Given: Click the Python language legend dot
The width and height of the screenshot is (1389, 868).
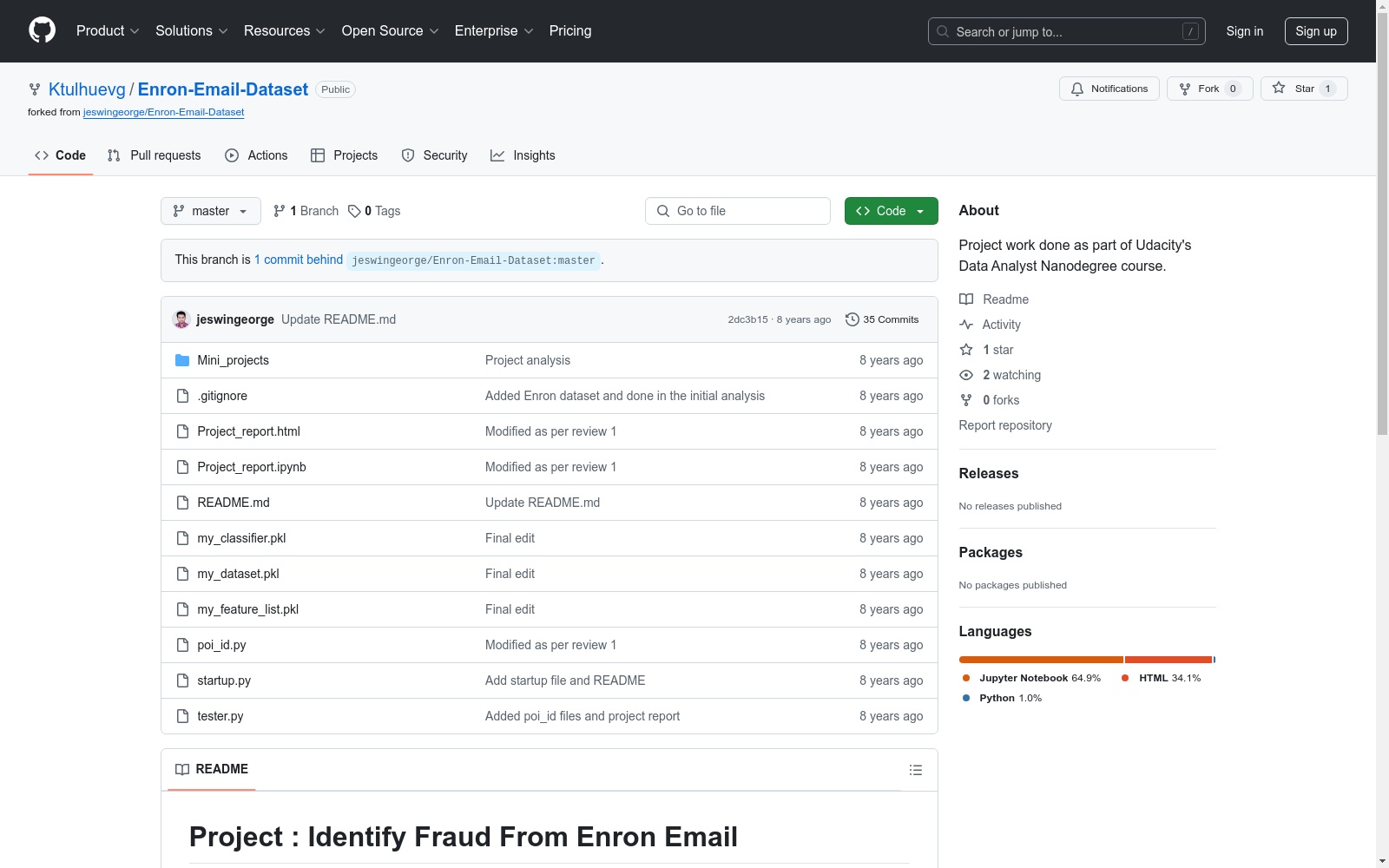Looking at the screenshot, I should pos(966,698).
